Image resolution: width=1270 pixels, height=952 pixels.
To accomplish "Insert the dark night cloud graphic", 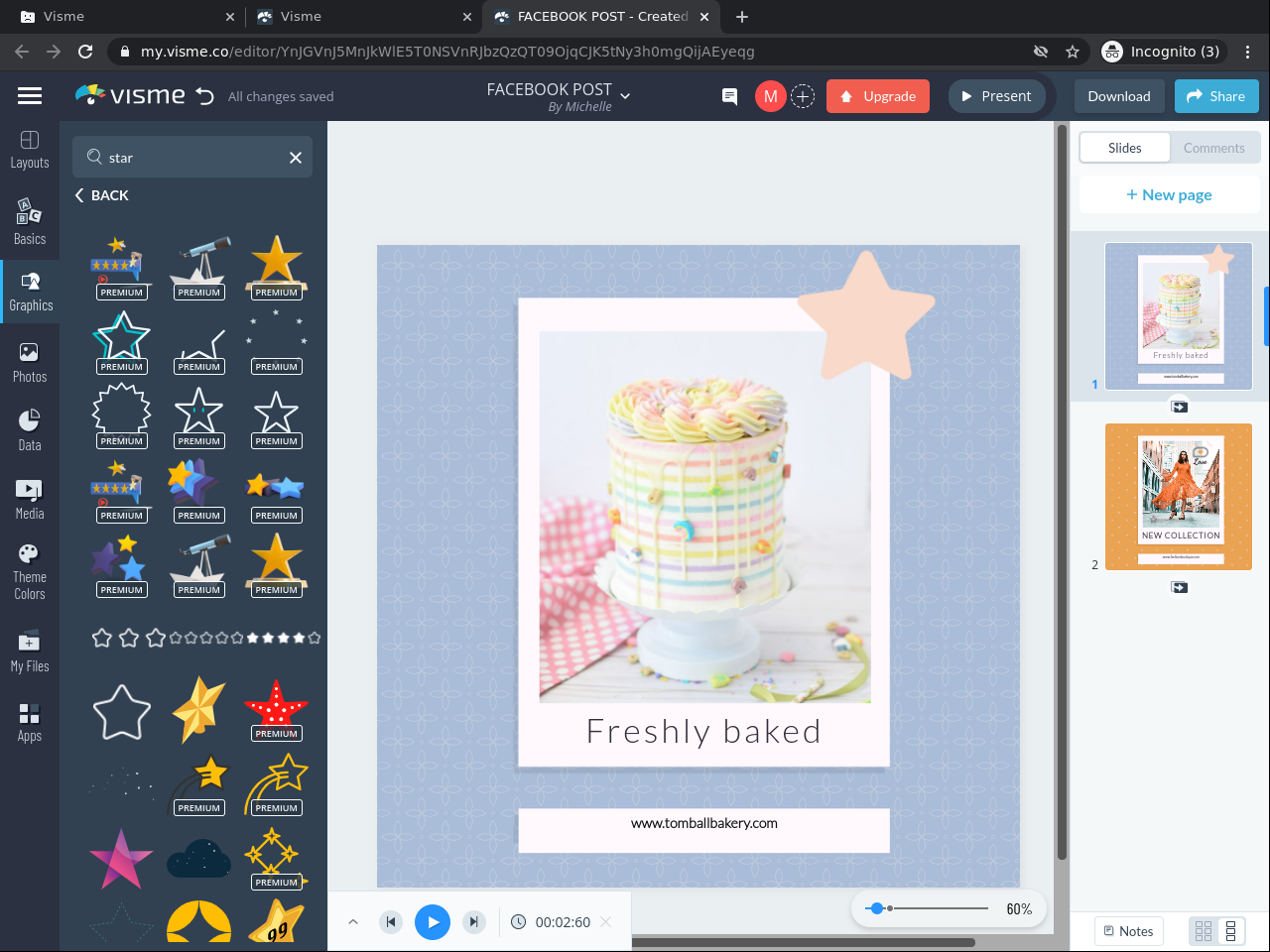I will pos(198,859).
